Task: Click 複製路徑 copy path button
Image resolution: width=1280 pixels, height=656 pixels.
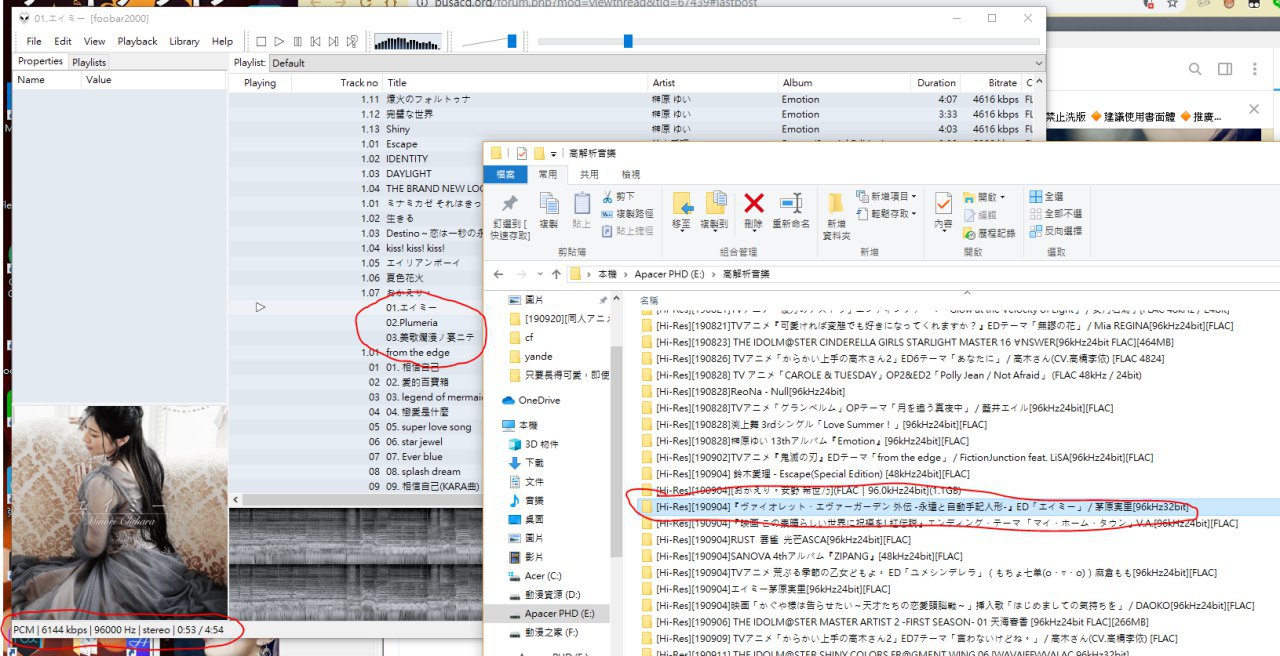Action: [628, 213]
